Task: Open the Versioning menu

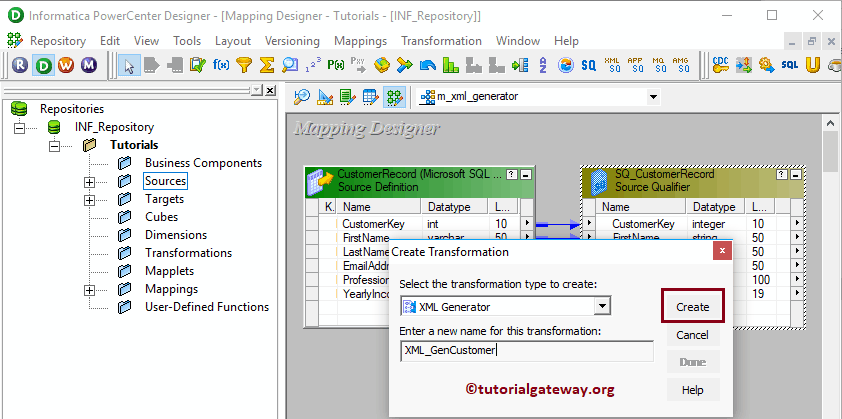Action: (292, 41)
